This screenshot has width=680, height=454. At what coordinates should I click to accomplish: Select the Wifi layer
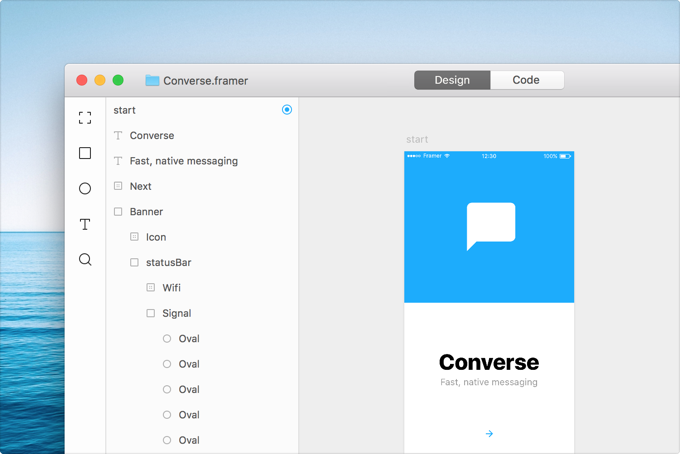(202, 287)
